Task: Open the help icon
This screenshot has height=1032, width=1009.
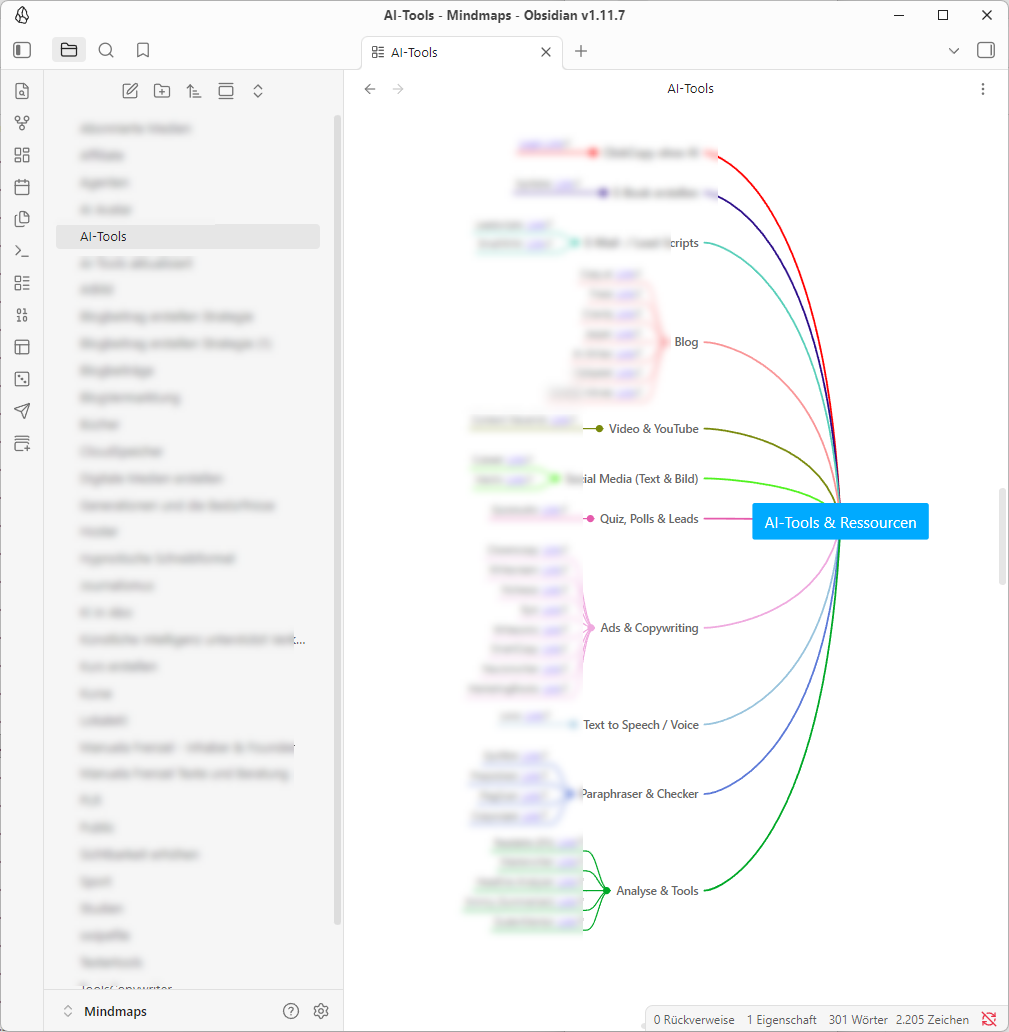Action: 290,1011
